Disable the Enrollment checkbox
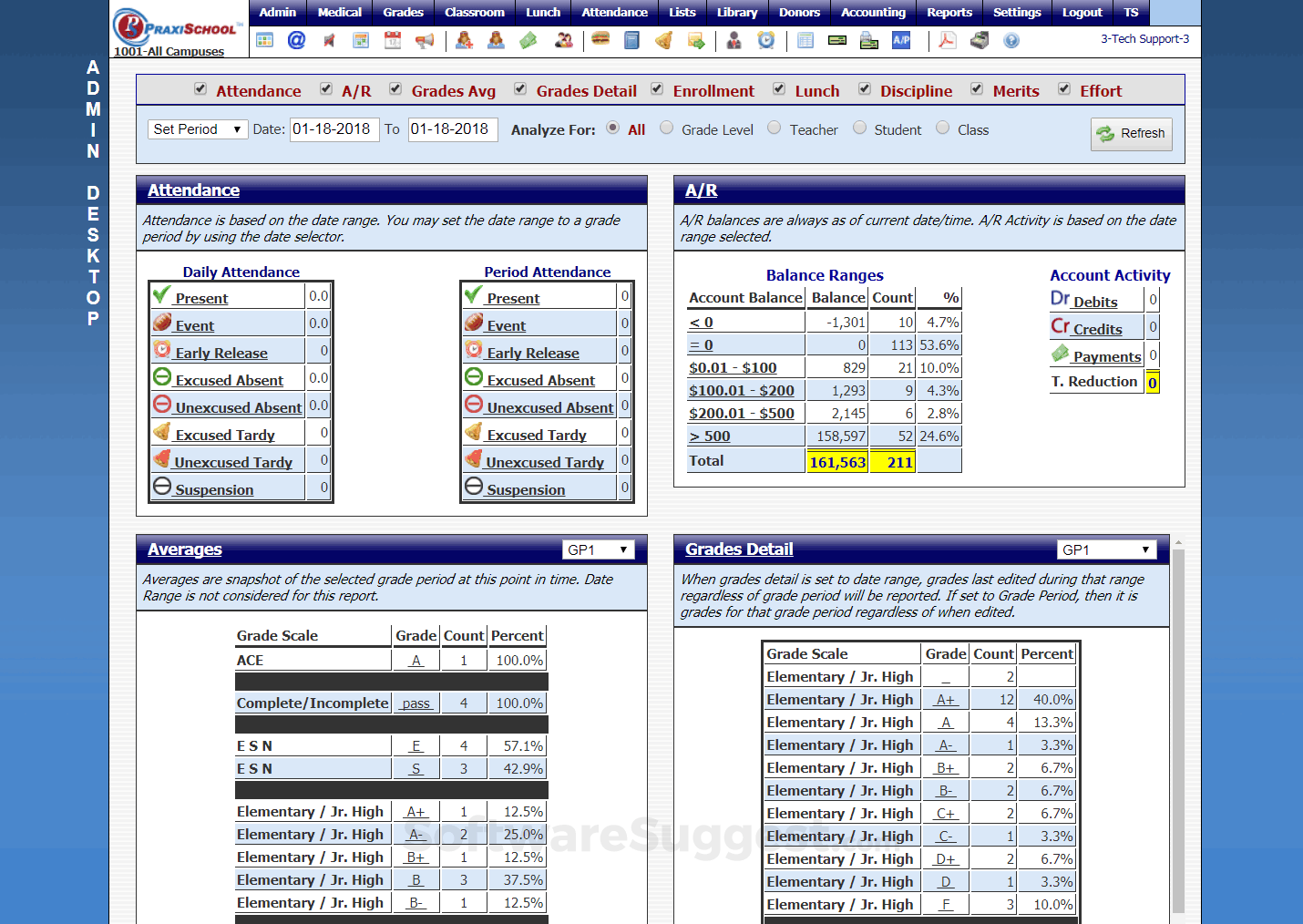The image size is (1303, 924). point(657,88)
